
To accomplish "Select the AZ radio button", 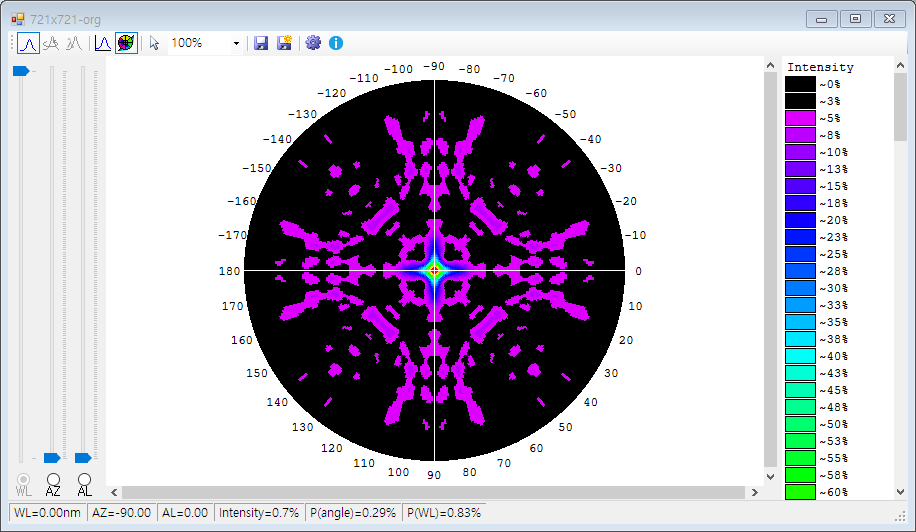I will (x=53, y=479).
